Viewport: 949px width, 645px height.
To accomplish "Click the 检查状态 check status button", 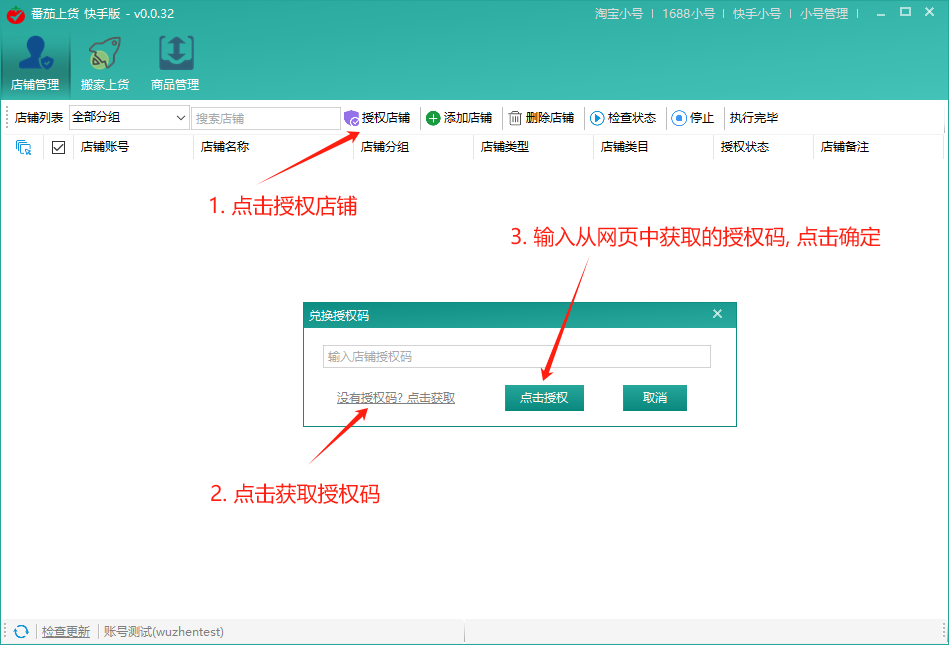I will pyautogui.click(x=623, y=118).
